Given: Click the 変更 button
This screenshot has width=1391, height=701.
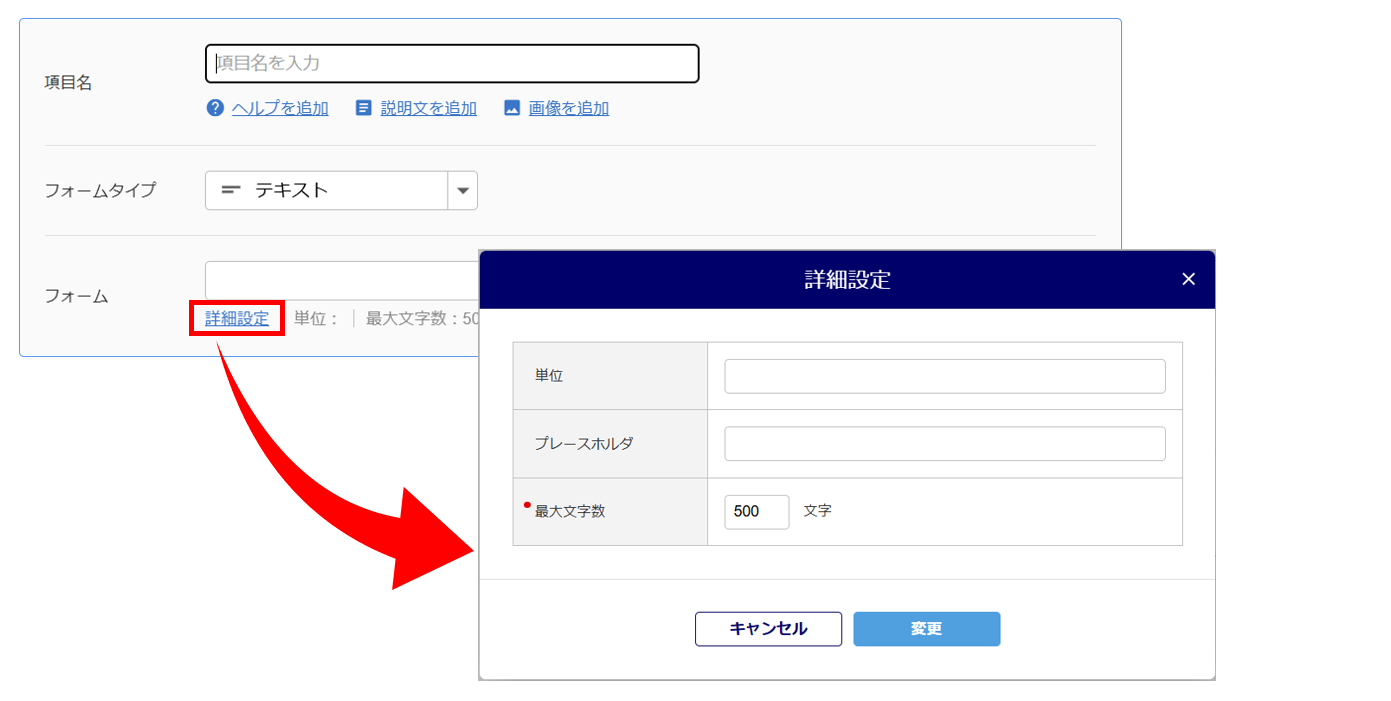Looking at the screenshot, I should click(927, 629).
